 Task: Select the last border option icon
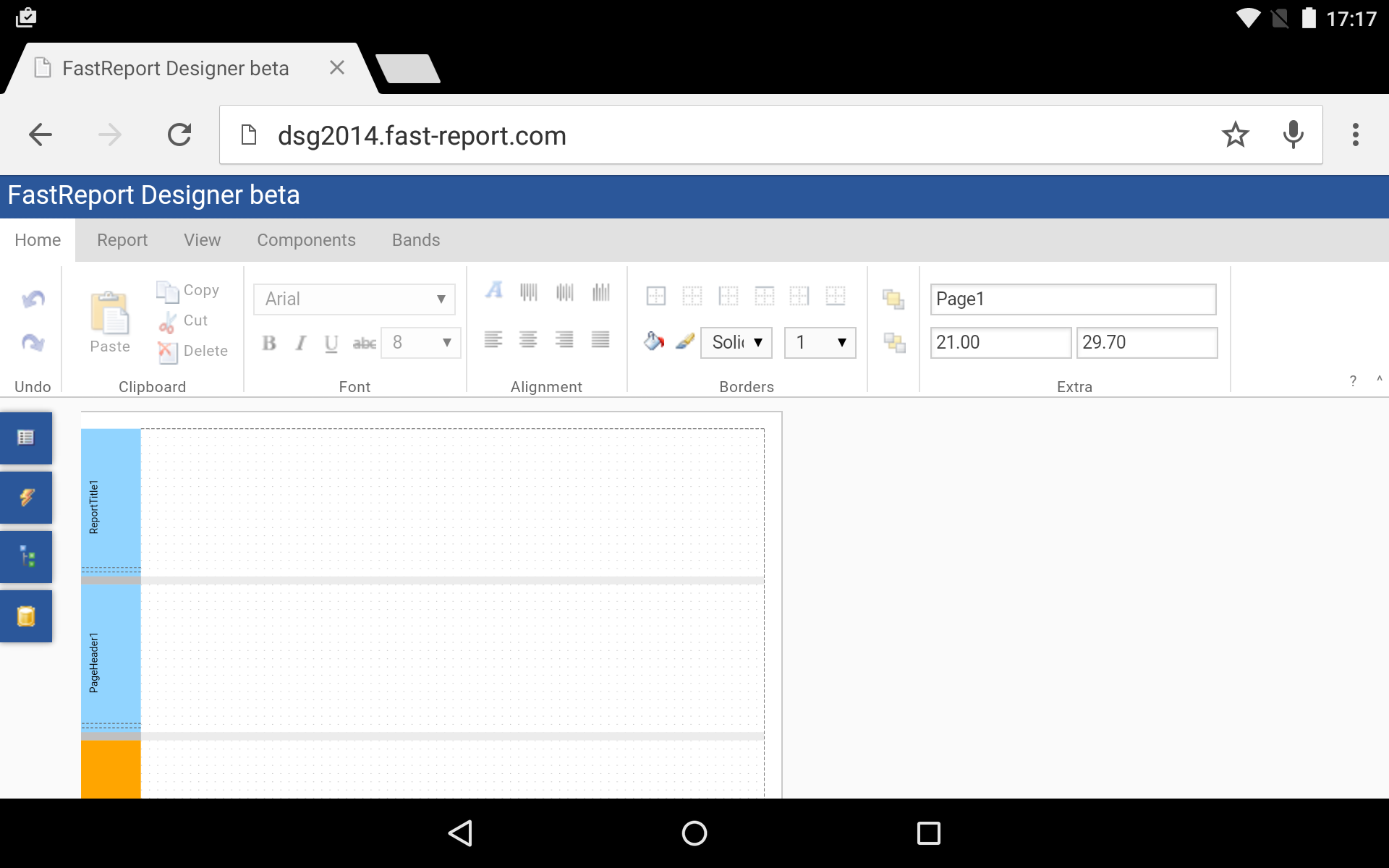click(x=836, y=296)
